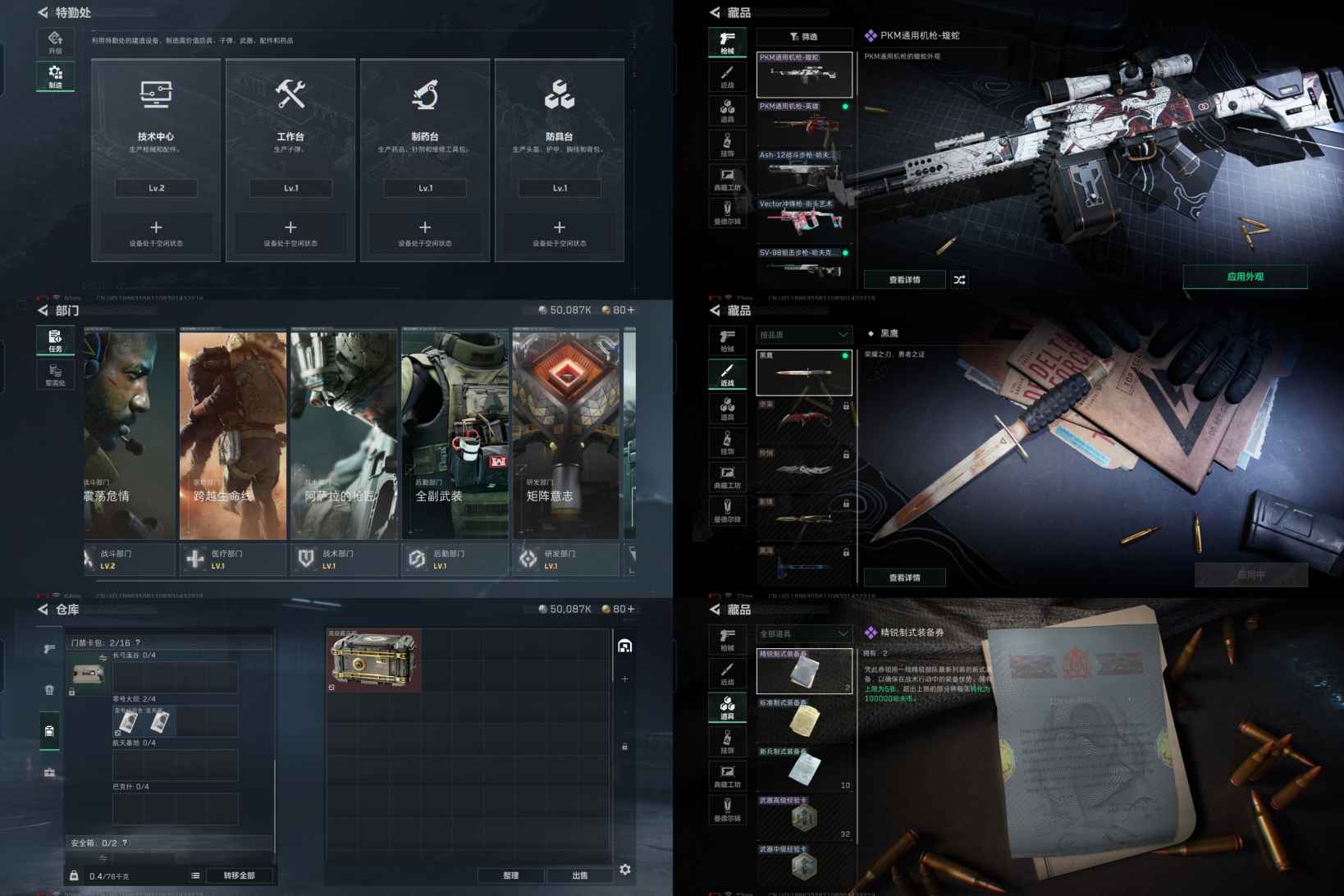Open the 矩阵意志 mission card
Viewport: 1344px width, 896px height.
(x=566, y=435)
